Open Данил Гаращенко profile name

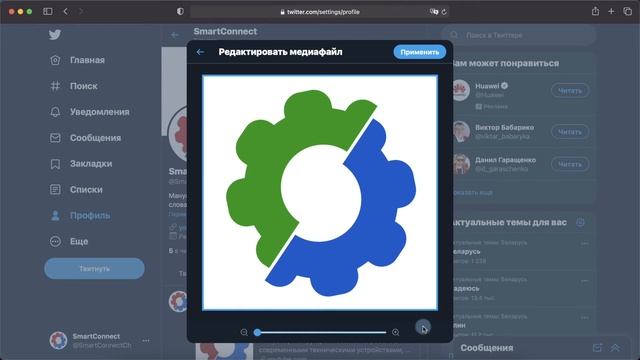coord(505,160)
